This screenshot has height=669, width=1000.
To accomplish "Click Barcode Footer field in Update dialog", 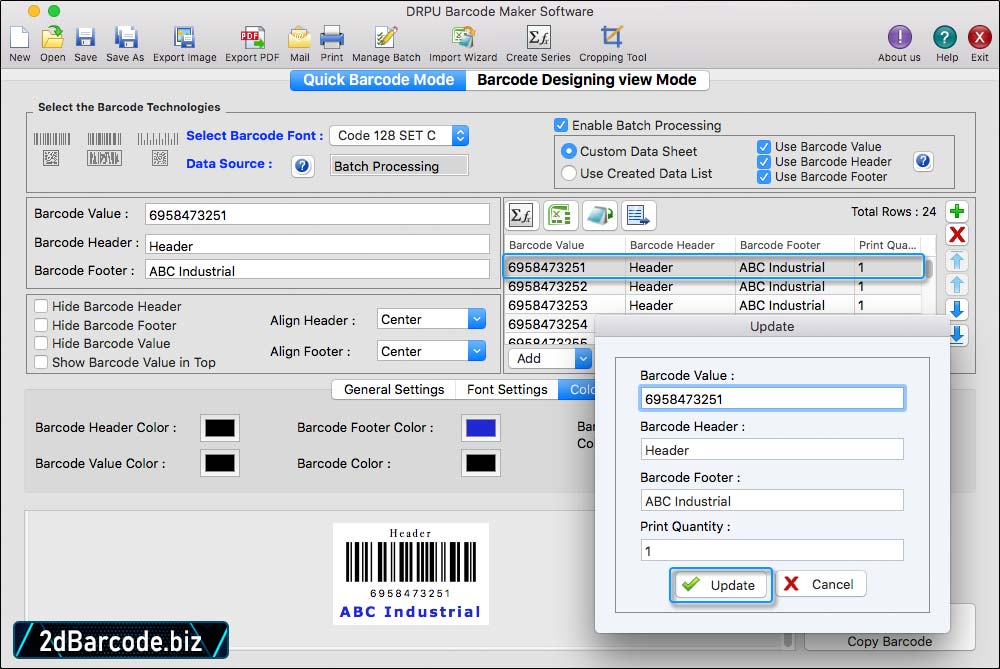I will pyautogui.click(x=772, y=501).
